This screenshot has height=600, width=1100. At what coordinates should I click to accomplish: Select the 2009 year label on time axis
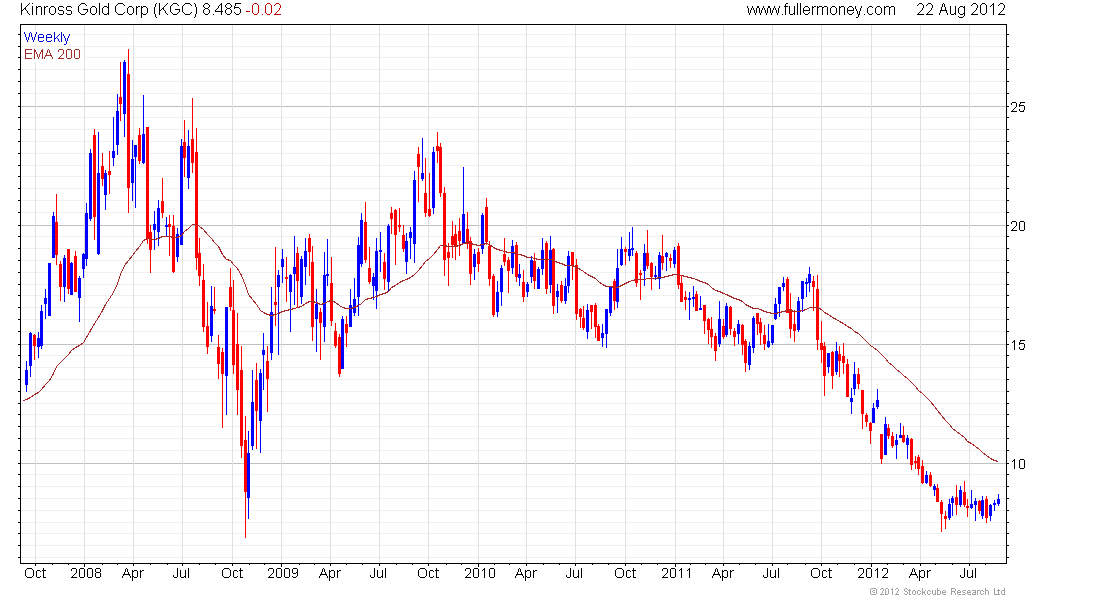pyautogui.click(x=283, y=573)
